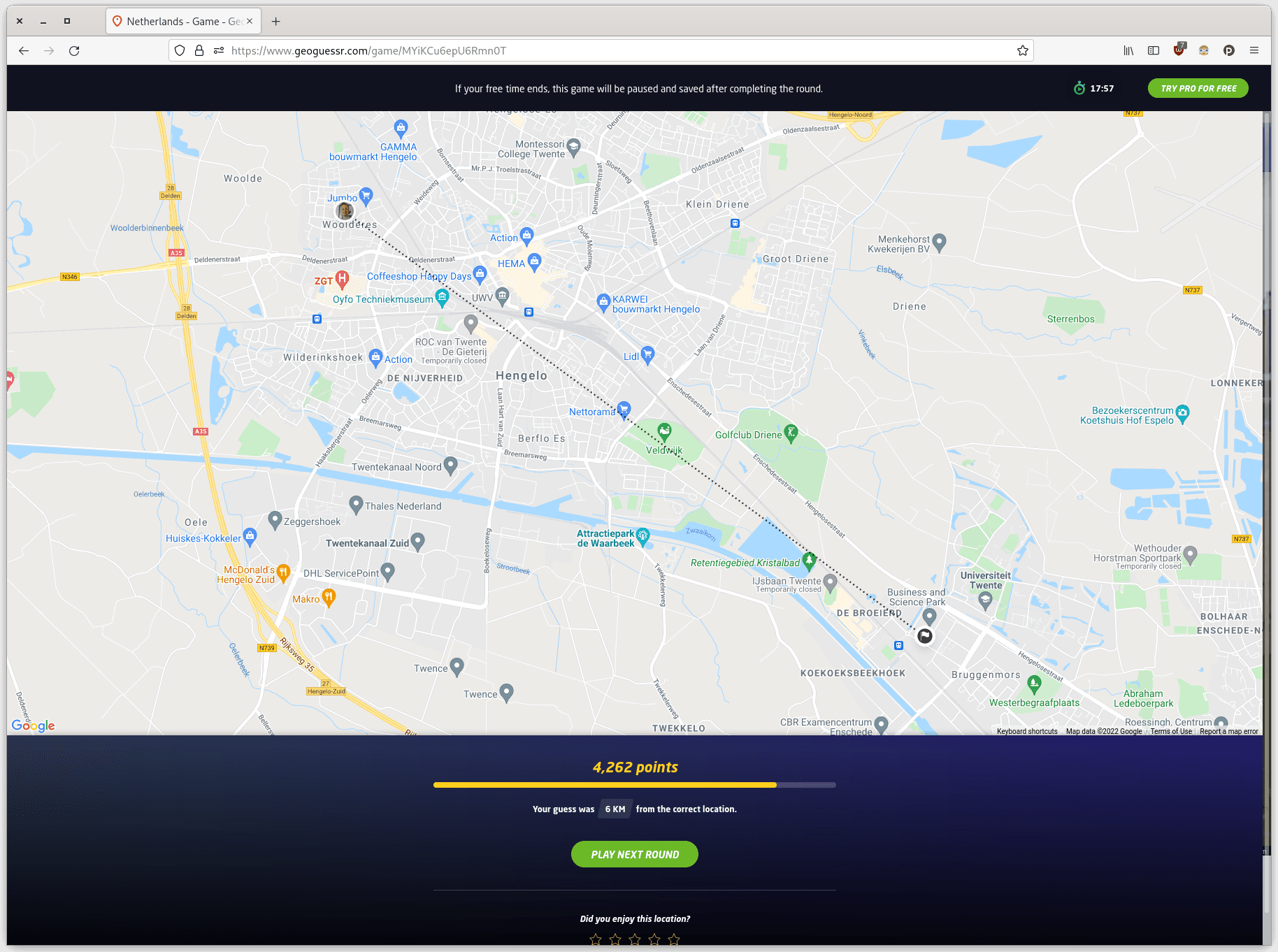Click the browser Back arrow
The width and height of the screenshot is (1278, 952).
point(24,50)
